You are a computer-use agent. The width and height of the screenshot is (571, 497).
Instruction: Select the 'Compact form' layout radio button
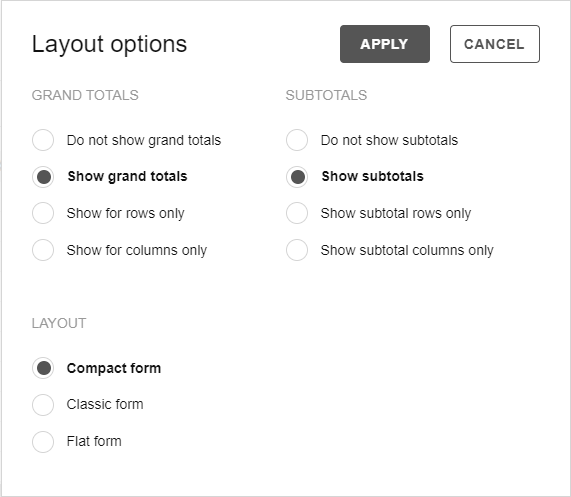point(43,368)
